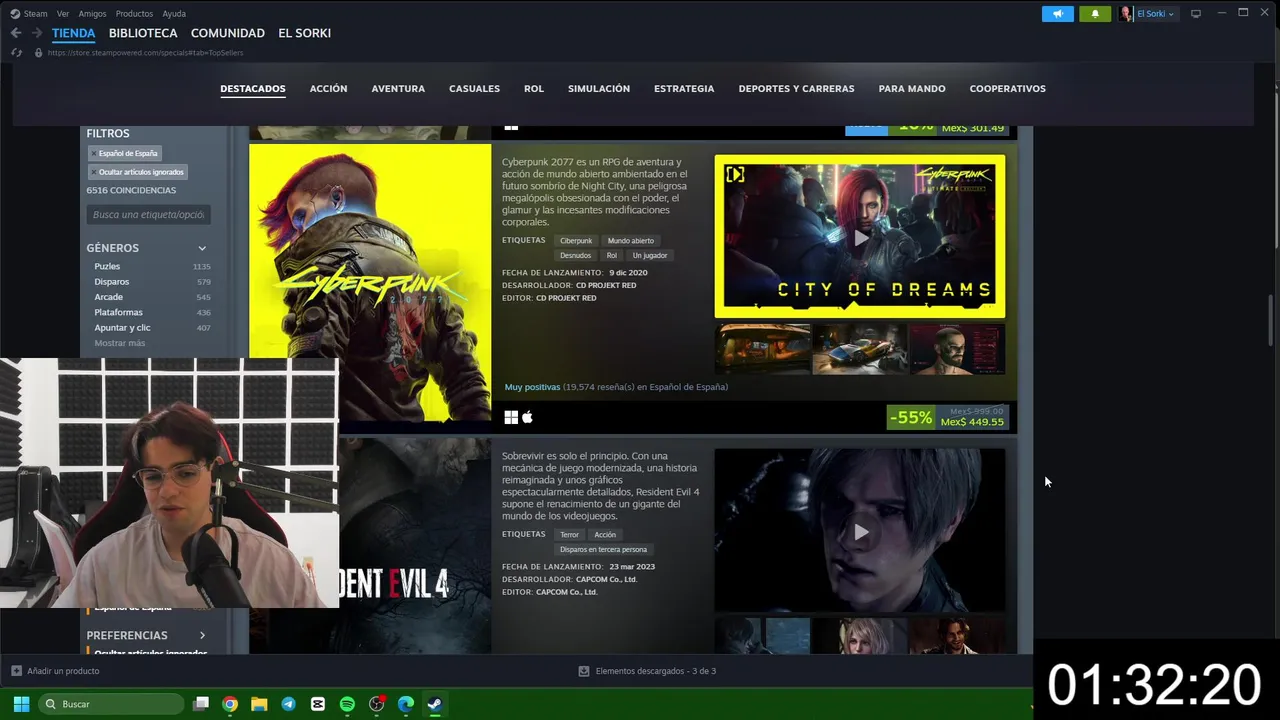Show more genres with Mostrar más
This screenshot has width=1280, height=720.
[x=119, y=343]
